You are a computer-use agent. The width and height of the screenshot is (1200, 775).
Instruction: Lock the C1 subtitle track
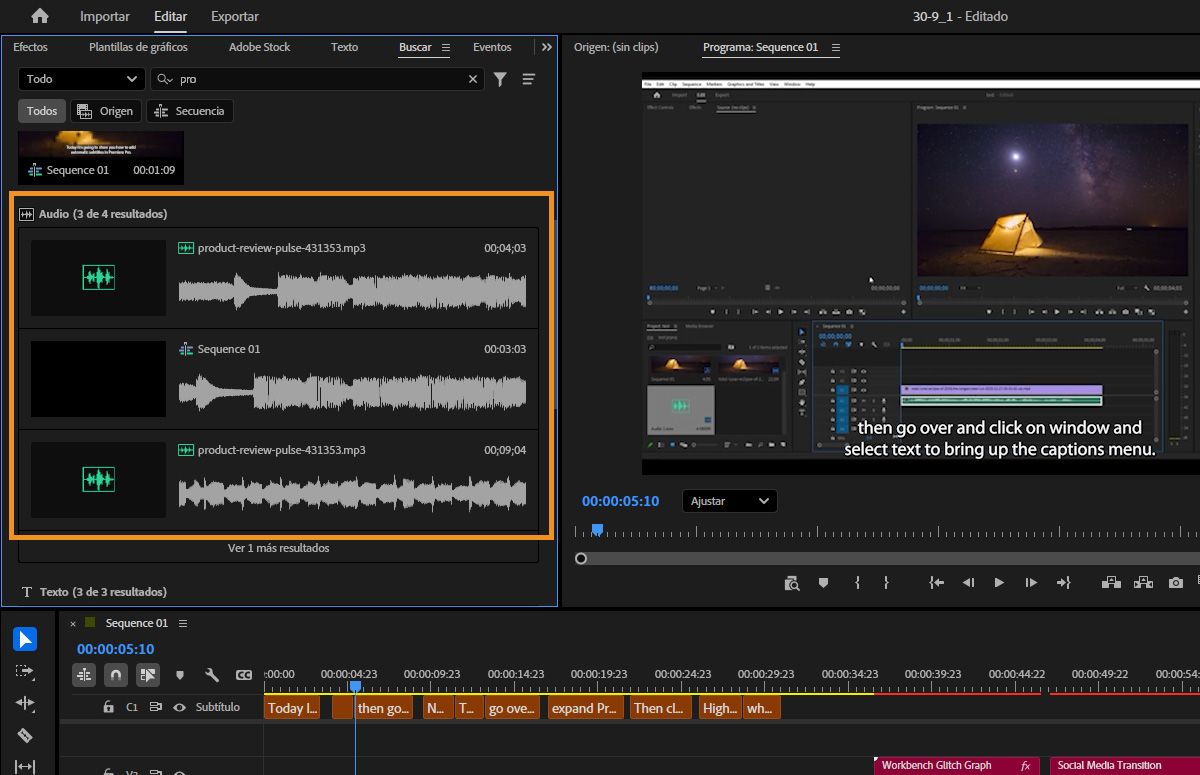[x=108, y=707]
